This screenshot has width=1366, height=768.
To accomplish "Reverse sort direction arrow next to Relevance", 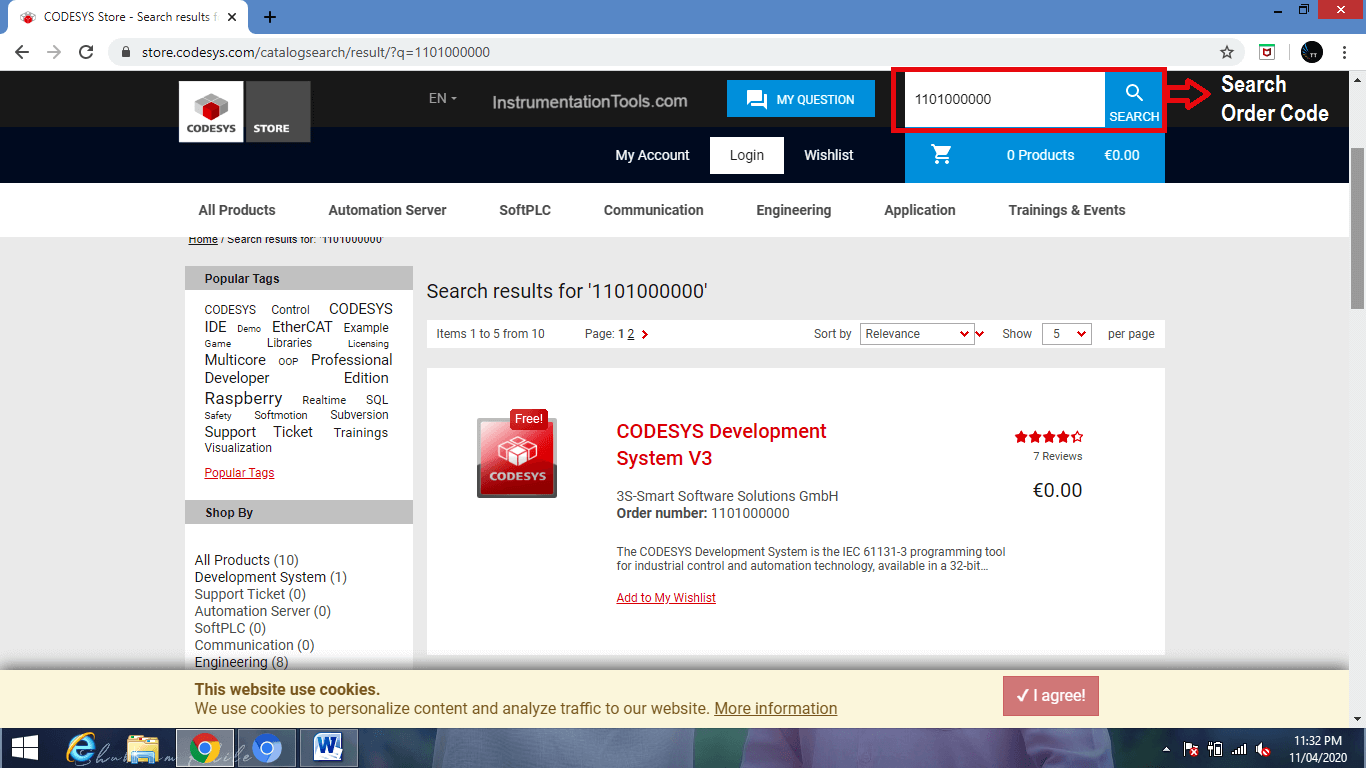I will (x=980, y=334).
